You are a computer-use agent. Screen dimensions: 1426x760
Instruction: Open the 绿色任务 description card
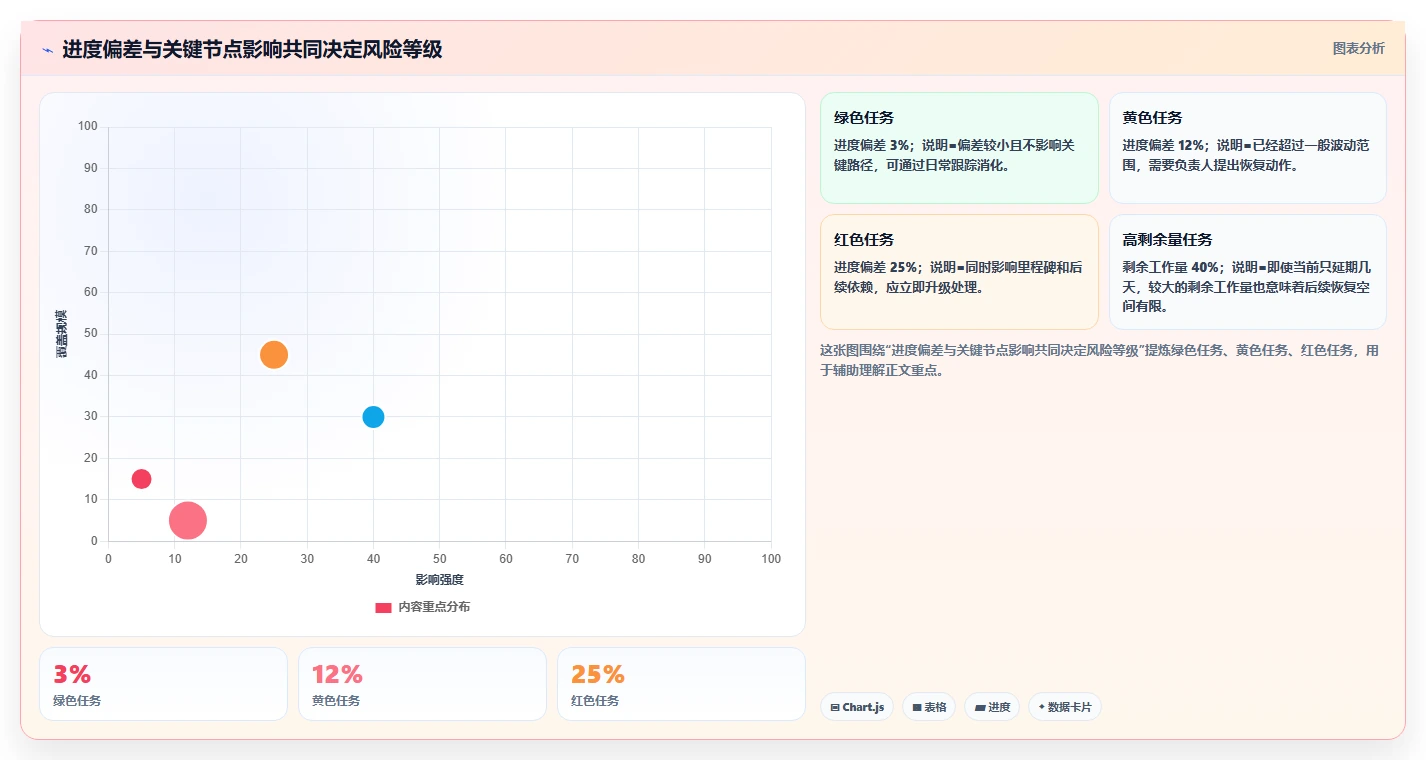coord(960,148)
